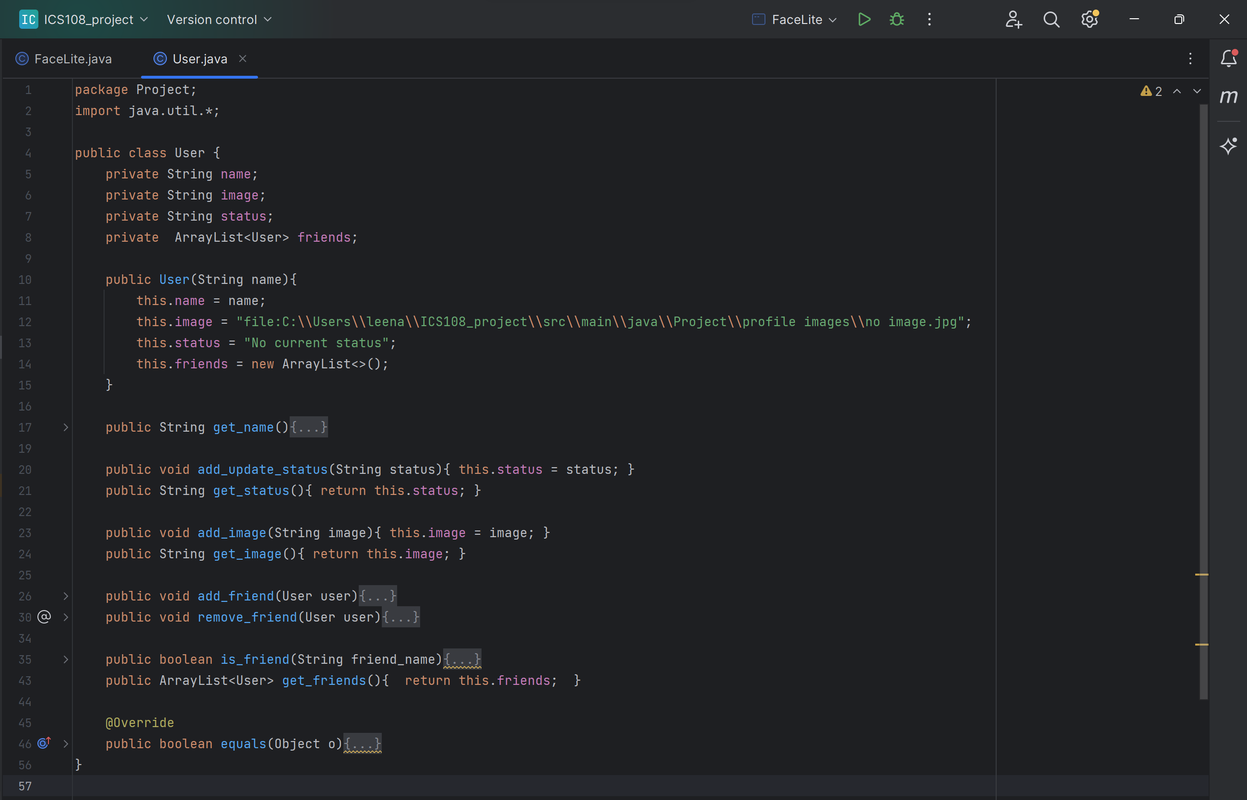Click the add_update_status method name
The width and height of the screenshot is (1247, 800).
(x=263, y=469)
